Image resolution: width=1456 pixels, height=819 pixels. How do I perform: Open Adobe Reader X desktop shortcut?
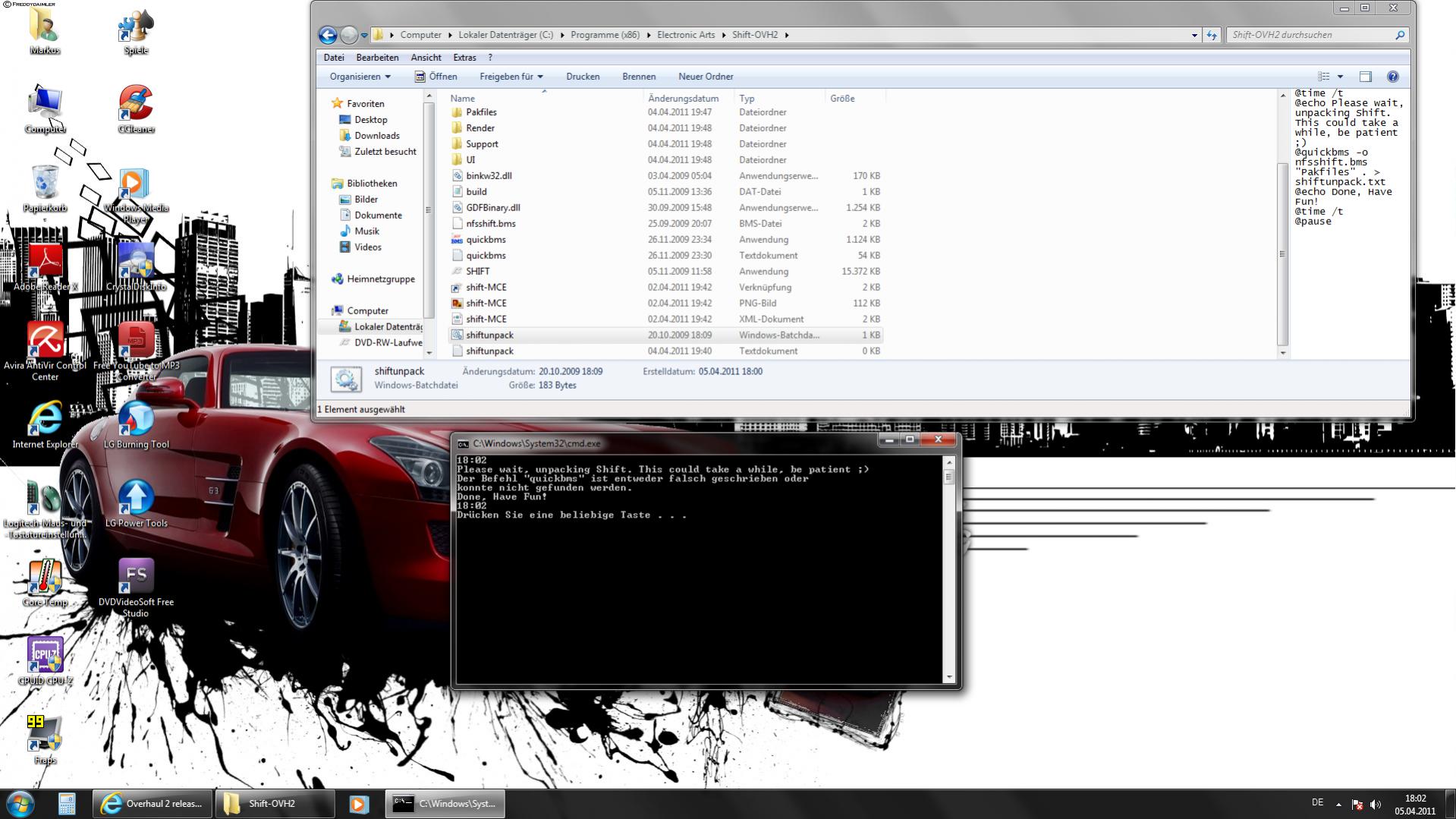pyautogui.click(x=45, y=267)
